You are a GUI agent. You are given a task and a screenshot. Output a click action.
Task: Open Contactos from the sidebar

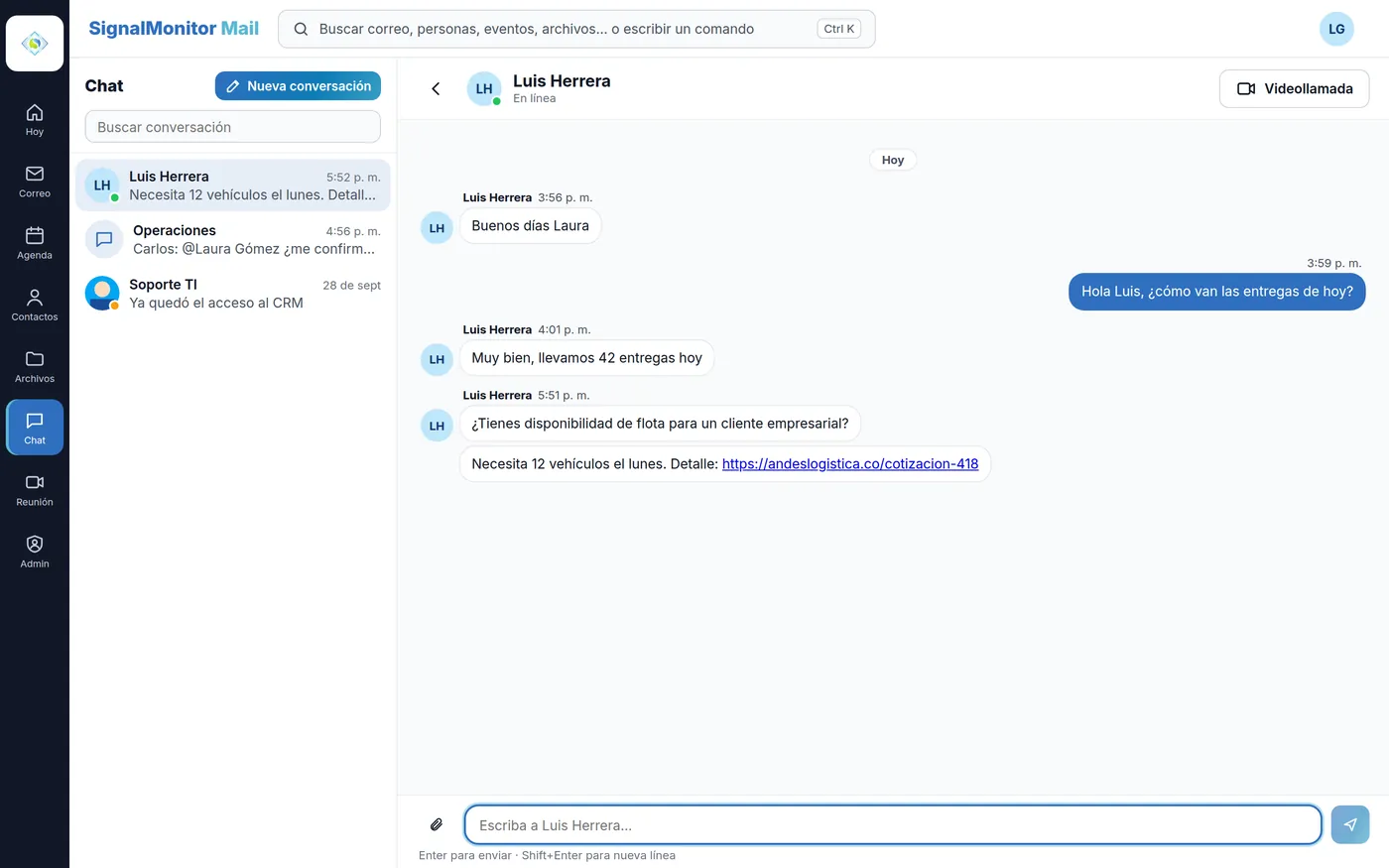coord(35,305)
